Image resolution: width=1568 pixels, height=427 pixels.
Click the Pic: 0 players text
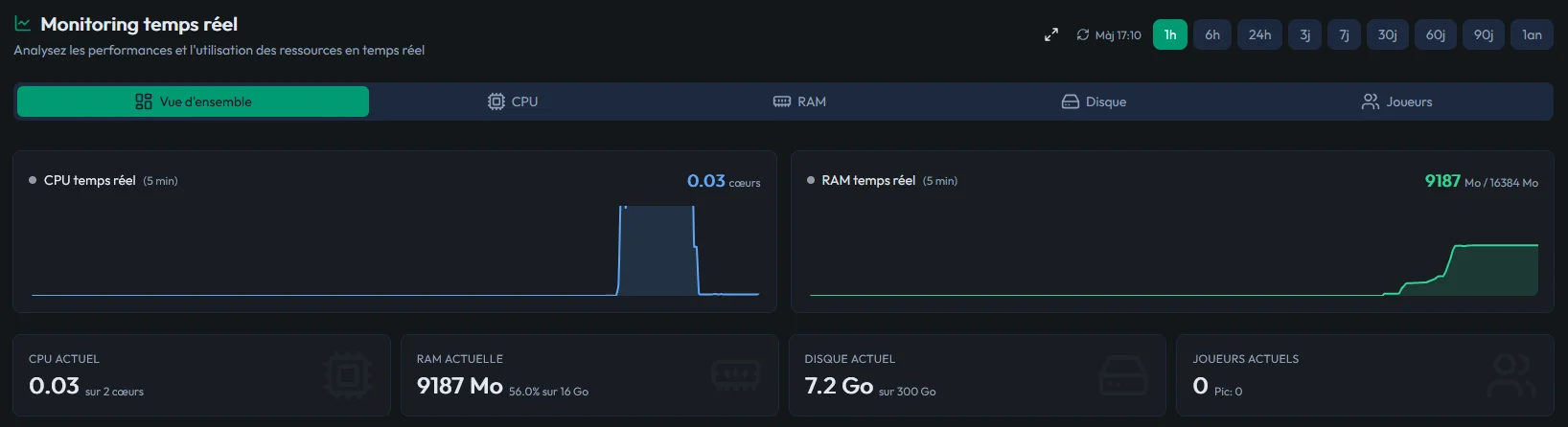[x=1229, y=392]
